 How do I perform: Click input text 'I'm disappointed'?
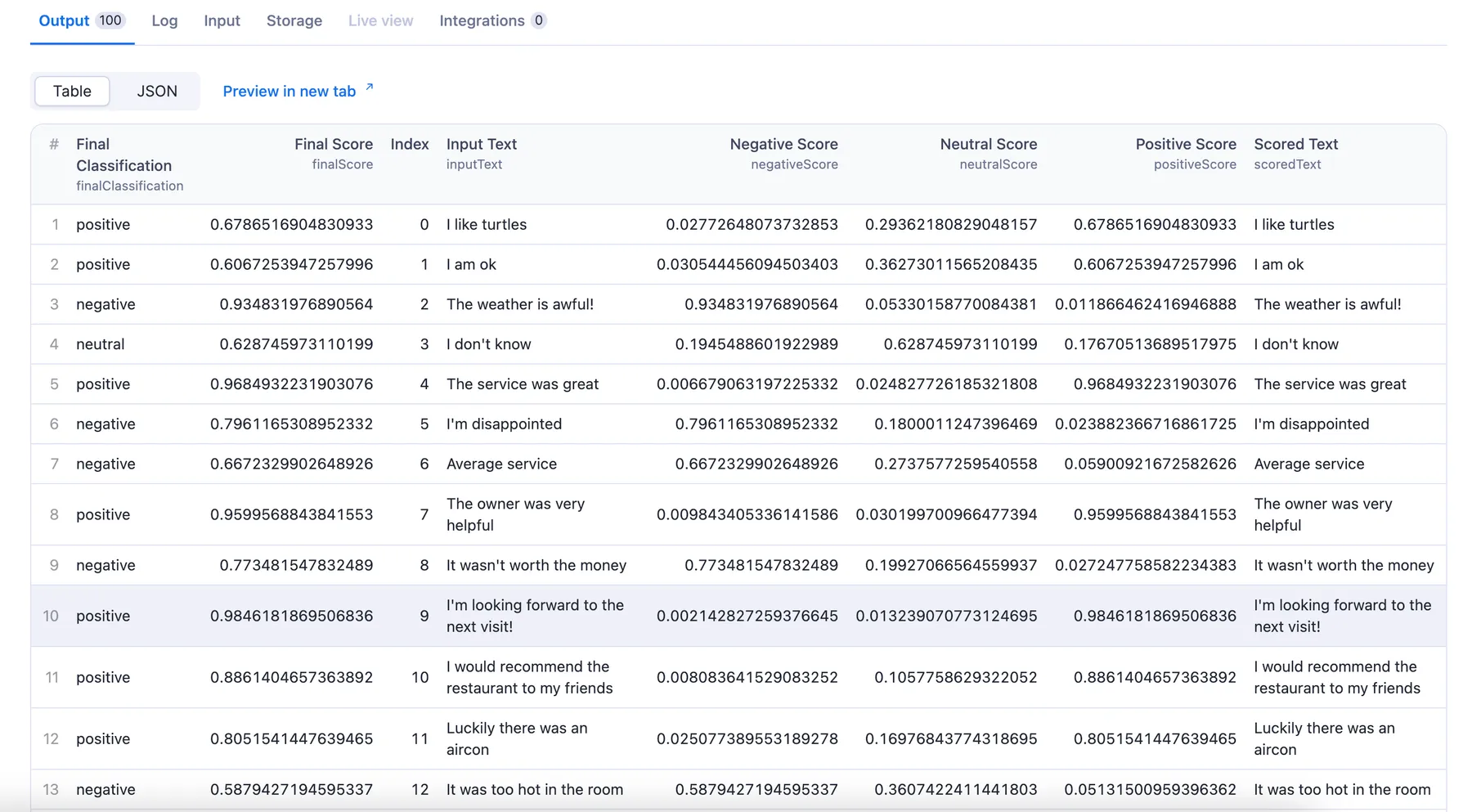coord(504,424)
